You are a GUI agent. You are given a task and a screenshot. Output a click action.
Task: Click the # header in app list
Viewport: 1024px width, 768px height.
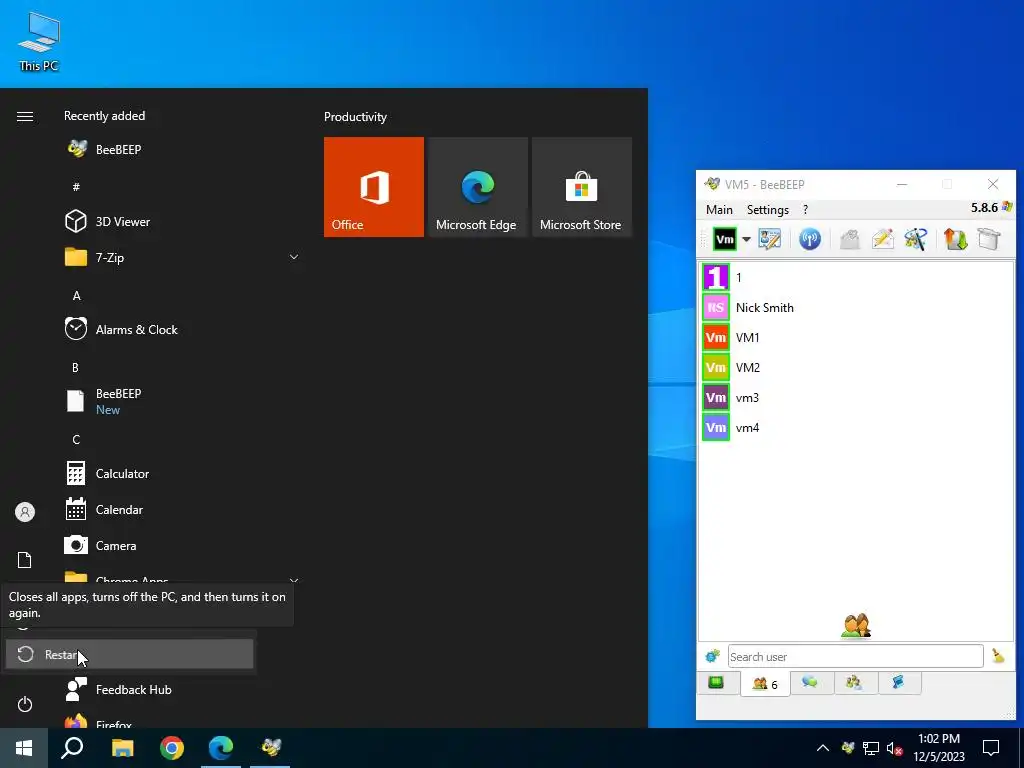tap(76, 187)
